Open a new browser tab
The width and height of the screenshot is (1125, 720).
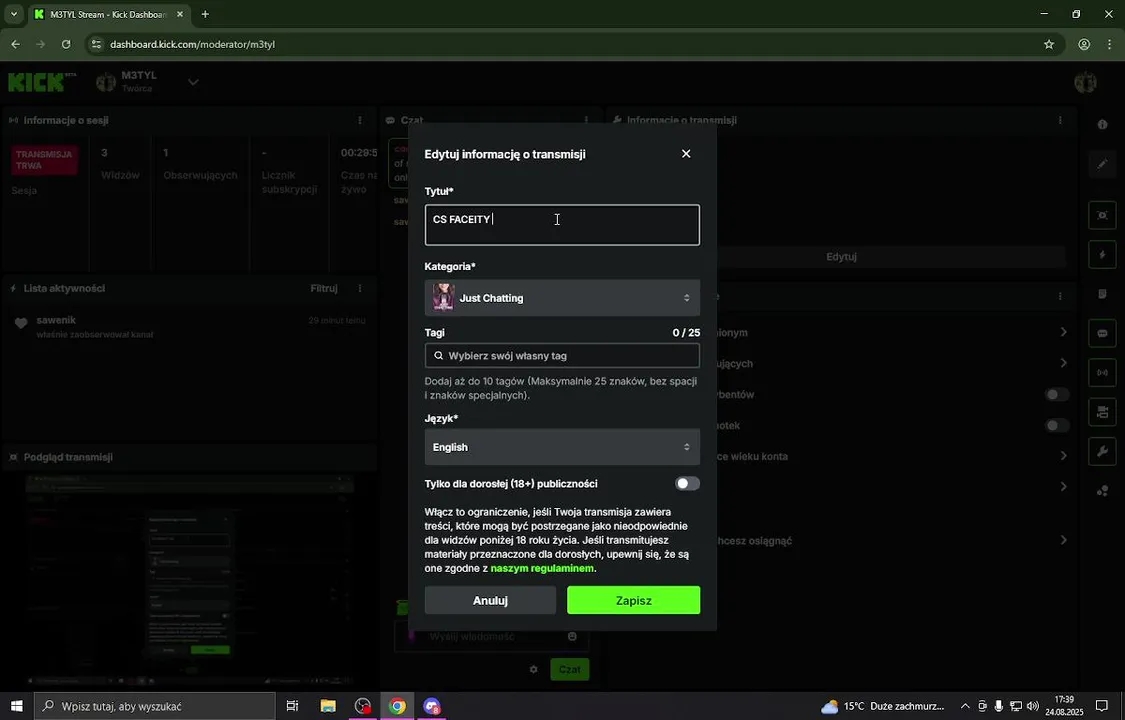coord(205,14)
